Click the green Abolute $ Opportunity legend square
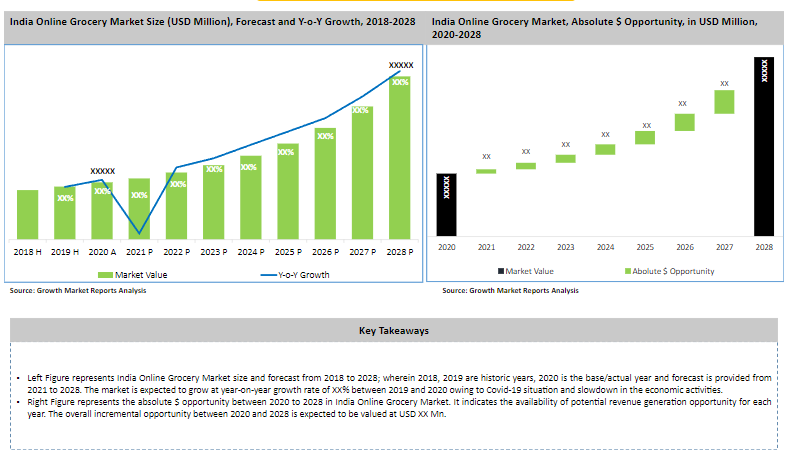 pyautogui.click(x=627, y=271)
